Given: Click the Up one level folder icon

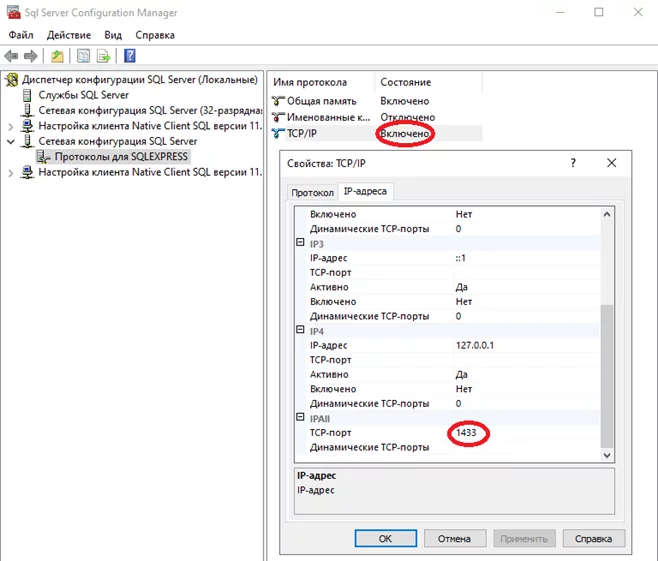Looking at the screenshot, I should point(58,56).
